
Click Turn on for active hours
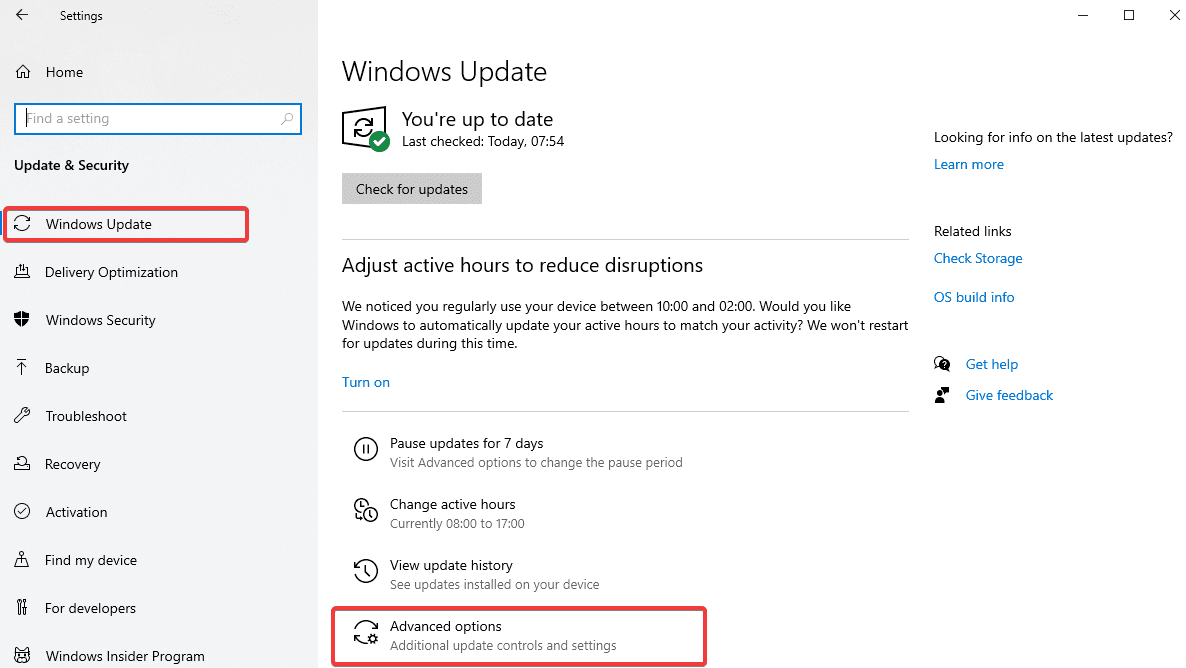click(365, 382)
